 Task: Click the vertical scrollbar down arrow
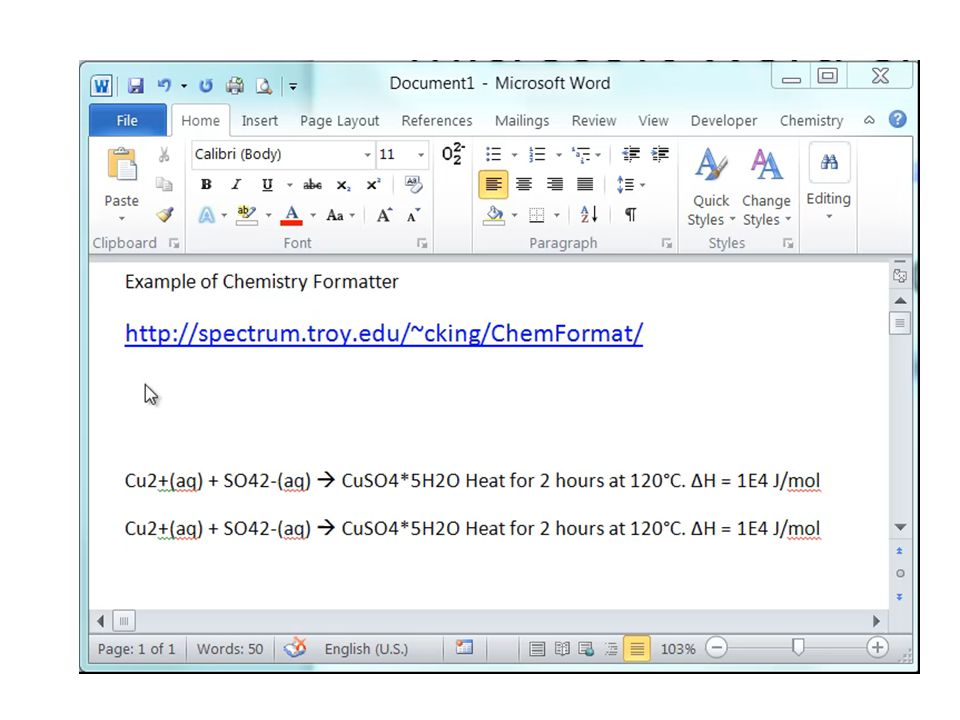pyautogui.click(x=900, y=527)
